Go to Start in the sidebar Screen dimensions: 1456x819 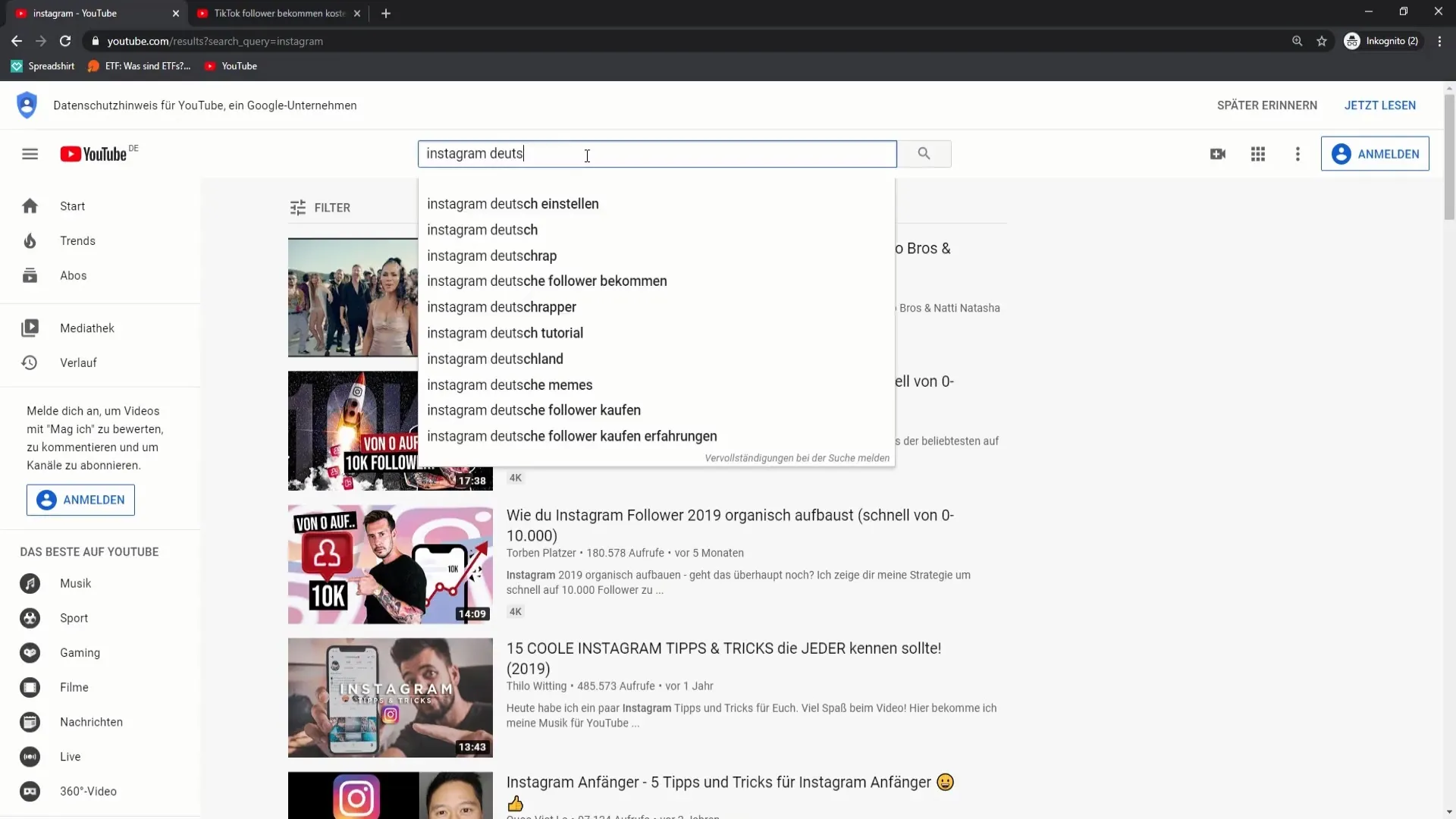point(100,206)
